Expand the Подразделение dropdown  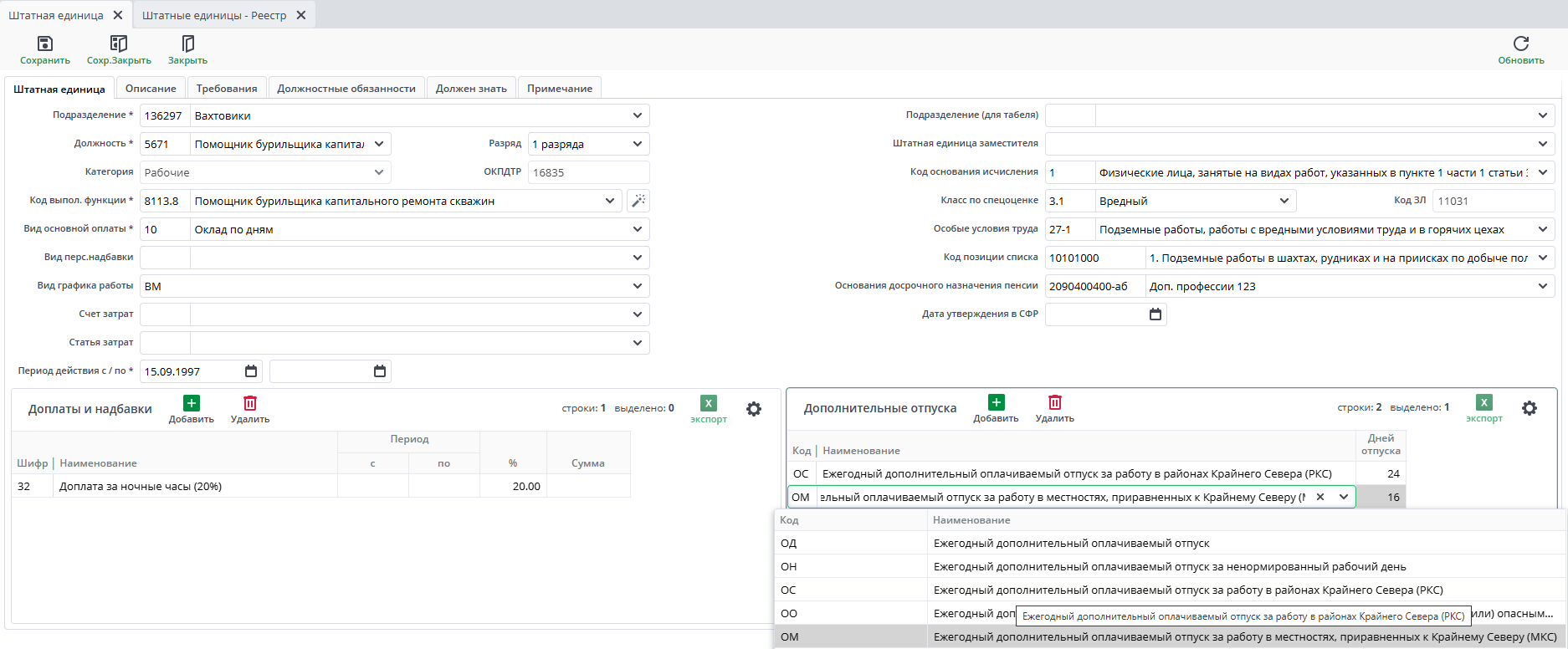638,115
